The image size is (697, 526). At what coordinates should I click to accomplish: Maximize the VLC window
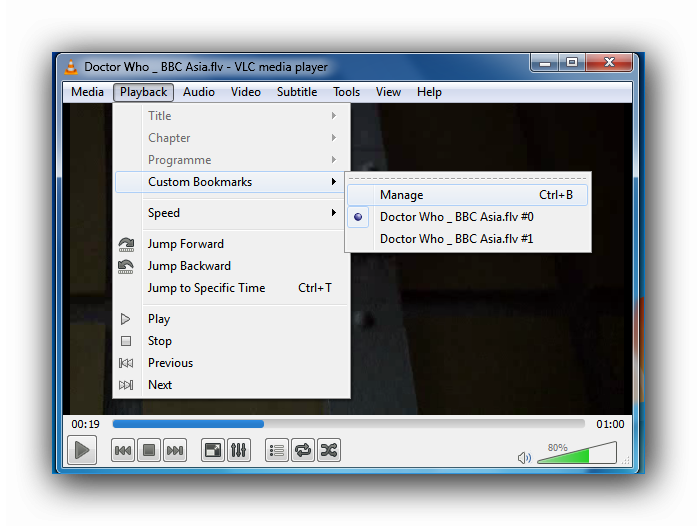click(x=572, y=63)
